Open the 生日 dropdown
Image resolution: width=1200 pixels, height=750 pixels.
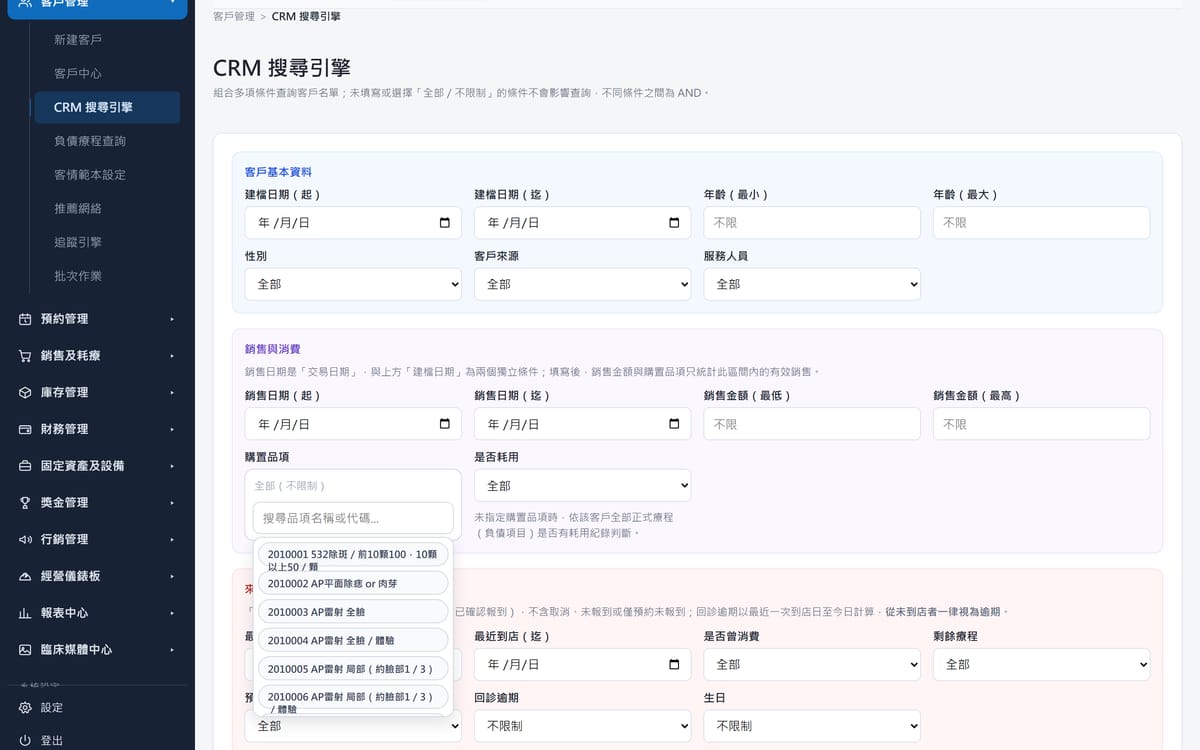[812, 726]
